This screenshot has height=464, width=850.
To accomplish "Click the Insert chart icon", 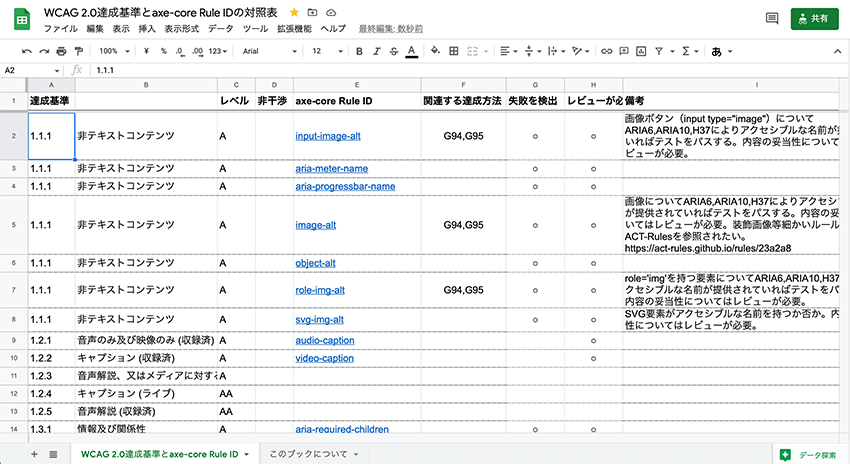I will (x=641, y=51).
